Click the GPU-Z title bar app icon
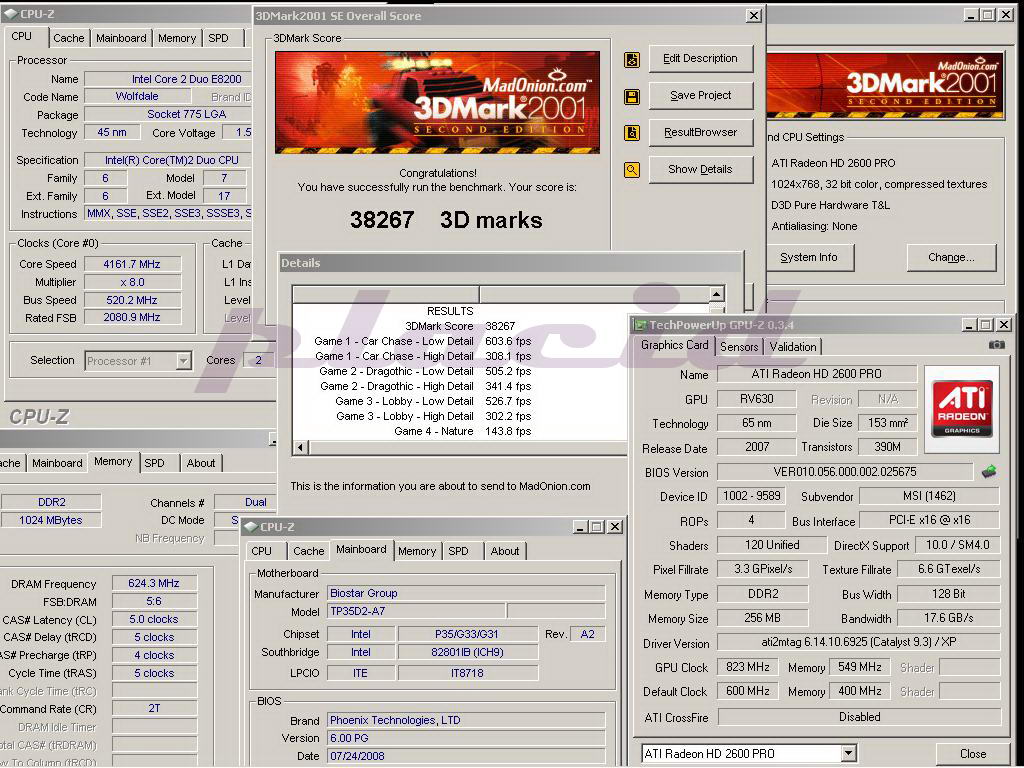This screenshot has height=768, width=1024. 640,325
